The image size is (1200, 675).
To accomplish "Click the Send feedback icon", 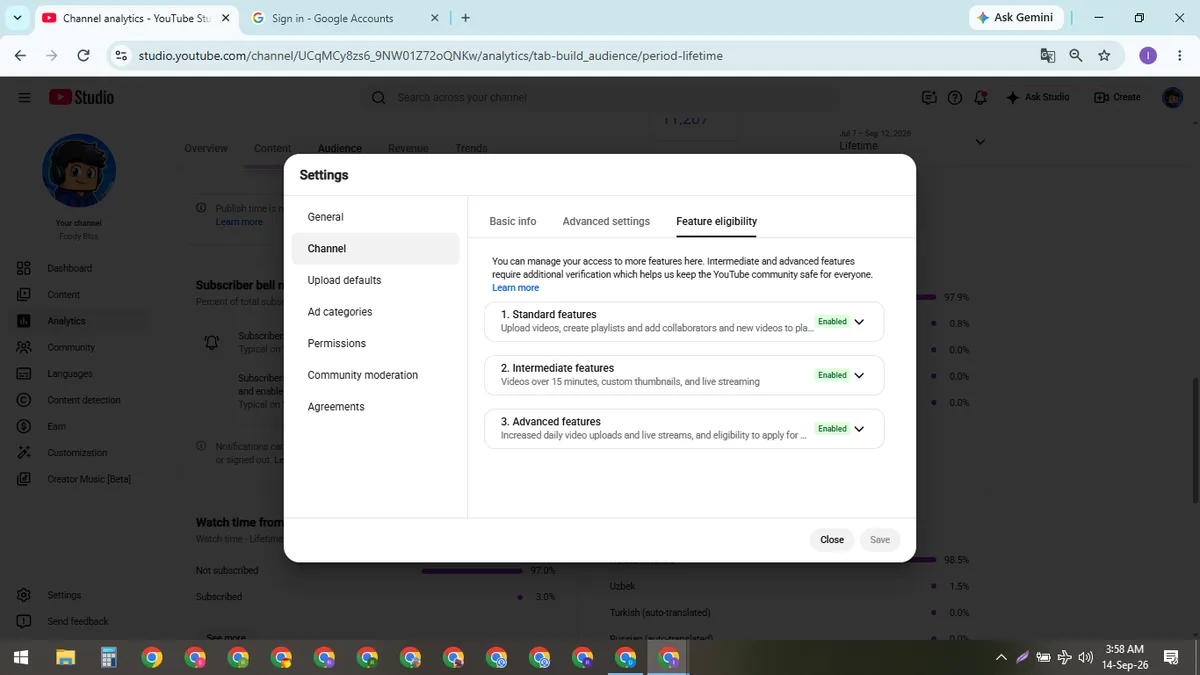I will tap(23, 621).
